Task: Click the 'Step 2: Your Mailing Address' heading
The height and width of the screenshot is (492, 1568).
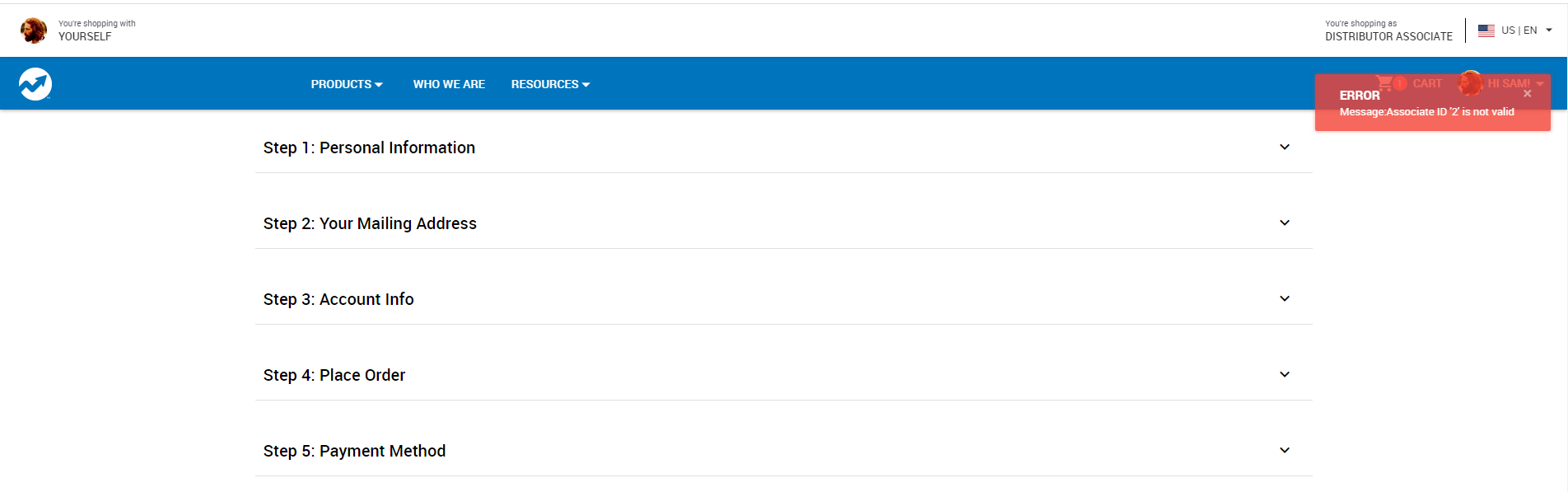Action: (370, 223)
